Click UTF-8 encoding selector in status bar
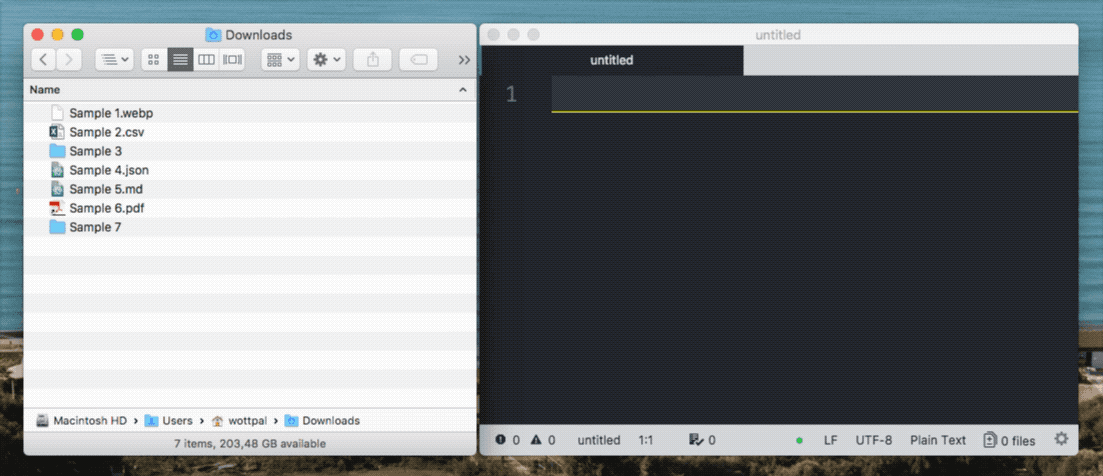The width and height of the screenshot is (1103, 476). point(873,440)
